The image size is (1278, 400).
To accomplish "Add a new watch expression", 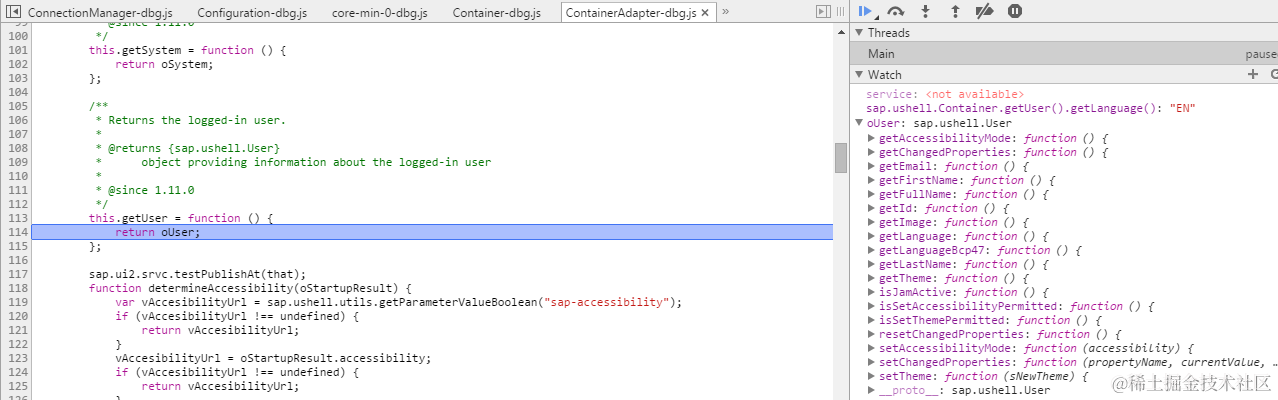I will (x=1252, y=74).
